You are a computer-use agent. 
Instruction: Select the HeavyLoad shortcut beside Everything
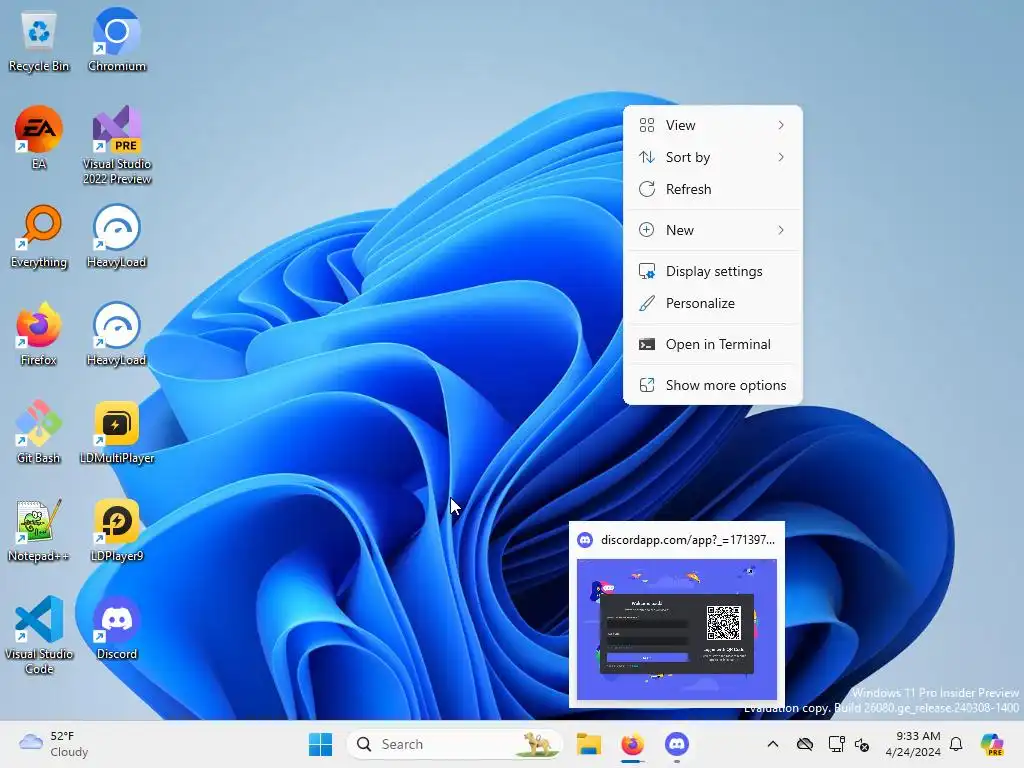117,236
